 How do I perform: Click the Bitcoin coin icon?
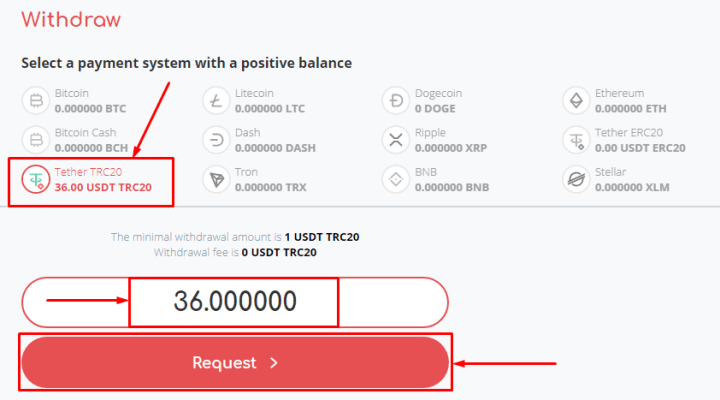point(37,100)
